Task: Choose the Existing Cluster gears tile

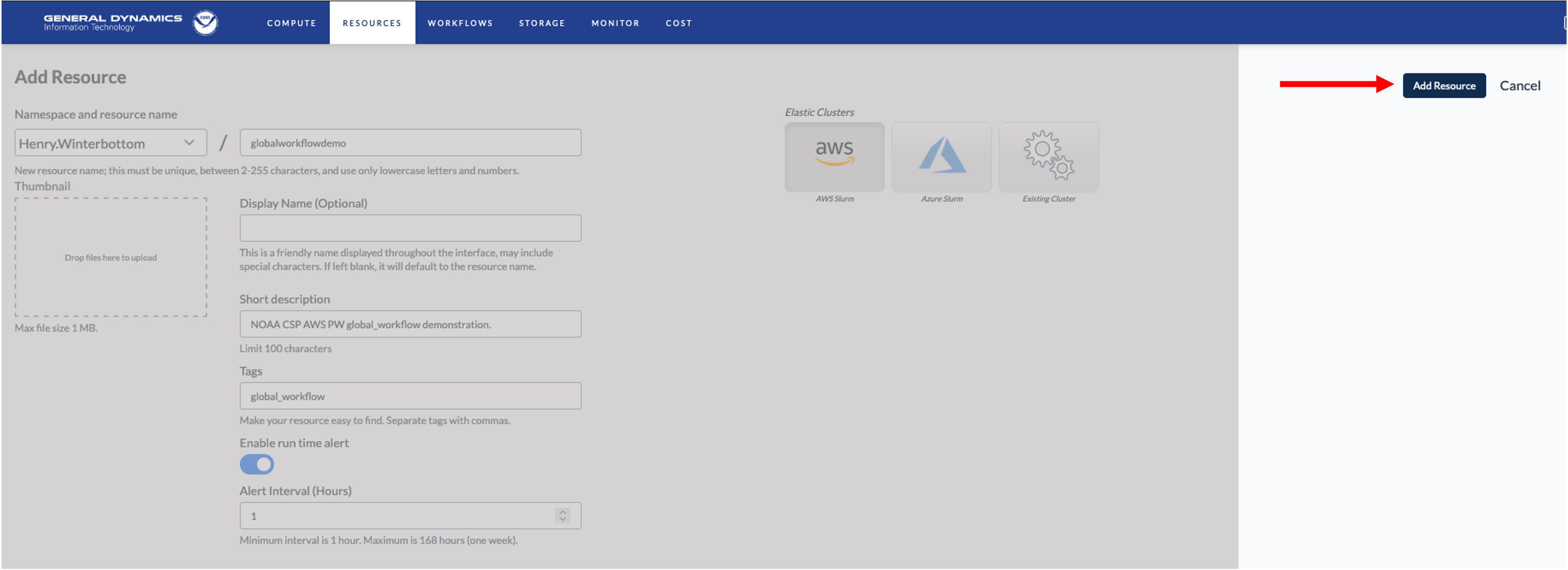Action: point(1048,157)
